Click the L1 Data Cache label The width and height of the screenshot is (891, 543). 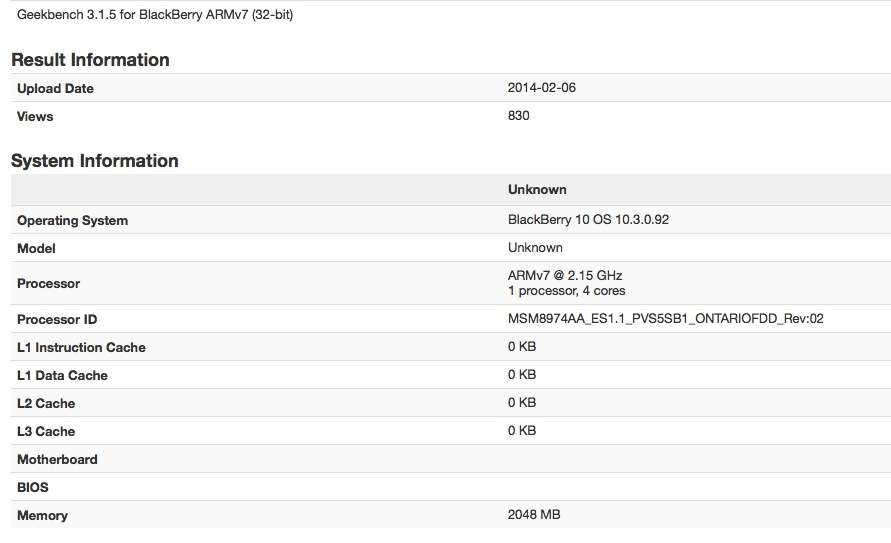coord(63,375)
